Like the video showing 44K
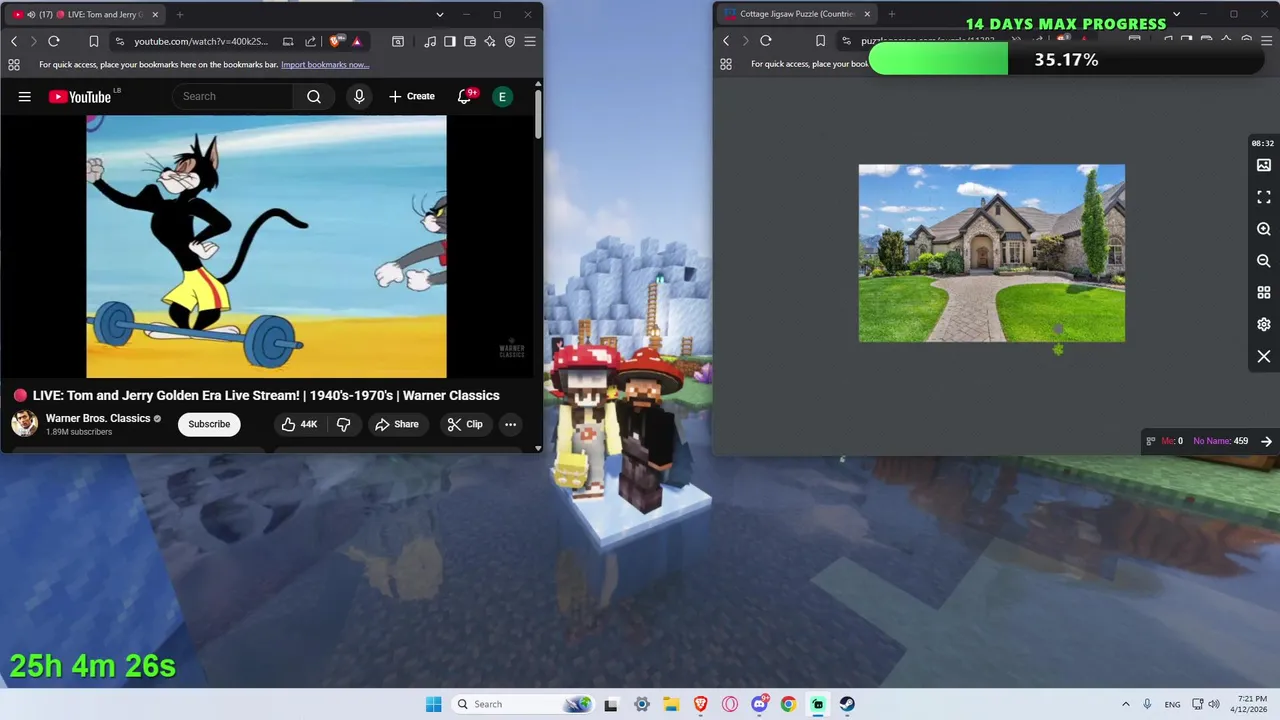This screenshot has height=720, width=1280. [299, 424]
